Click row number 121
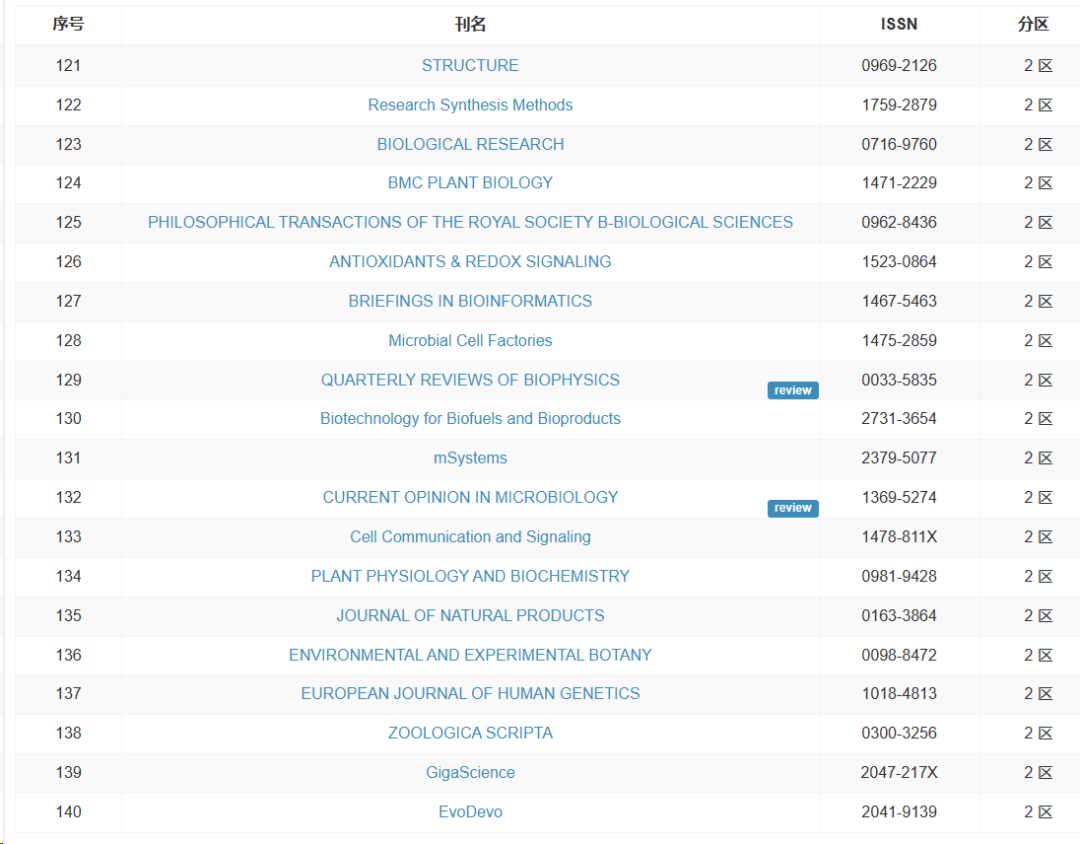Image resolution: width=1080 pixels, height=844 pixels. [68, 65]
